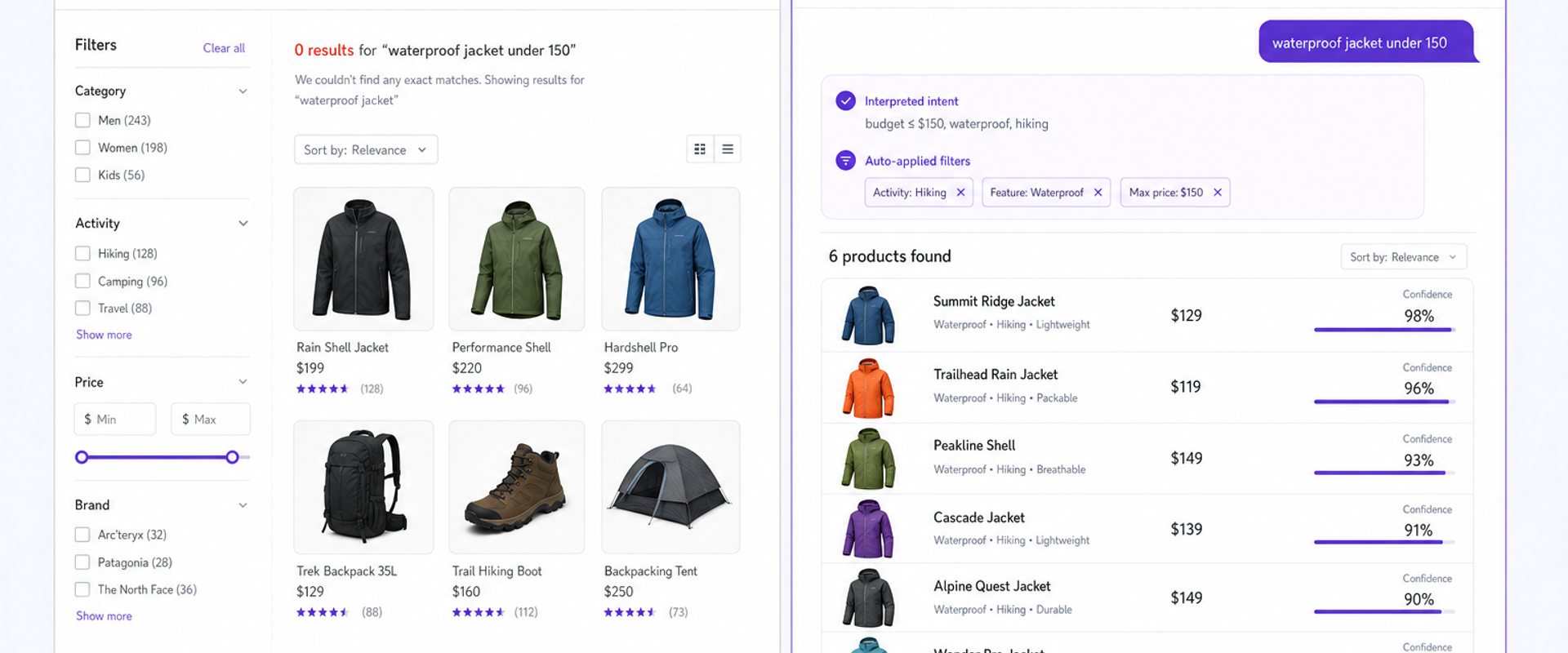Click the $119 price of Trailhead Rain Jacket
The width and height of the screenshot is (1568, 653).
tap(1186, 387)
